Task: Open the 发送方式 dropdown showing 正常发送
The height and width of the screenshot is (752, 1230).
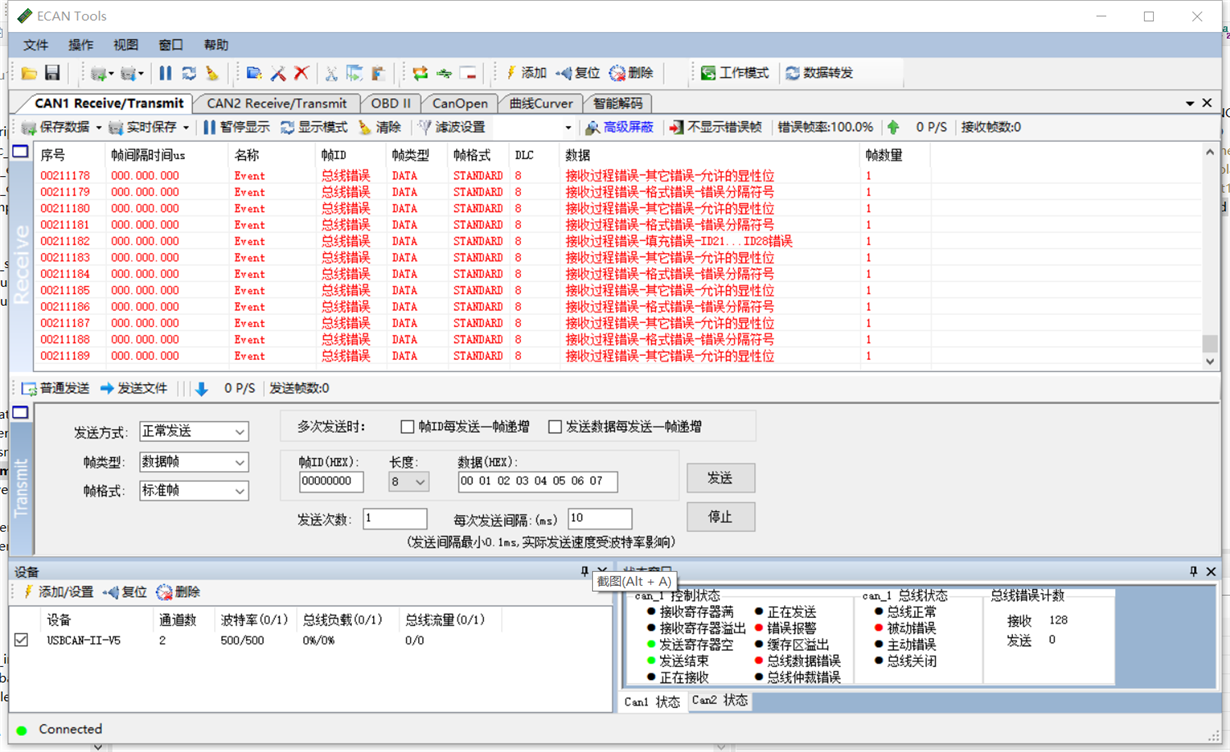Action: [194, 432]
